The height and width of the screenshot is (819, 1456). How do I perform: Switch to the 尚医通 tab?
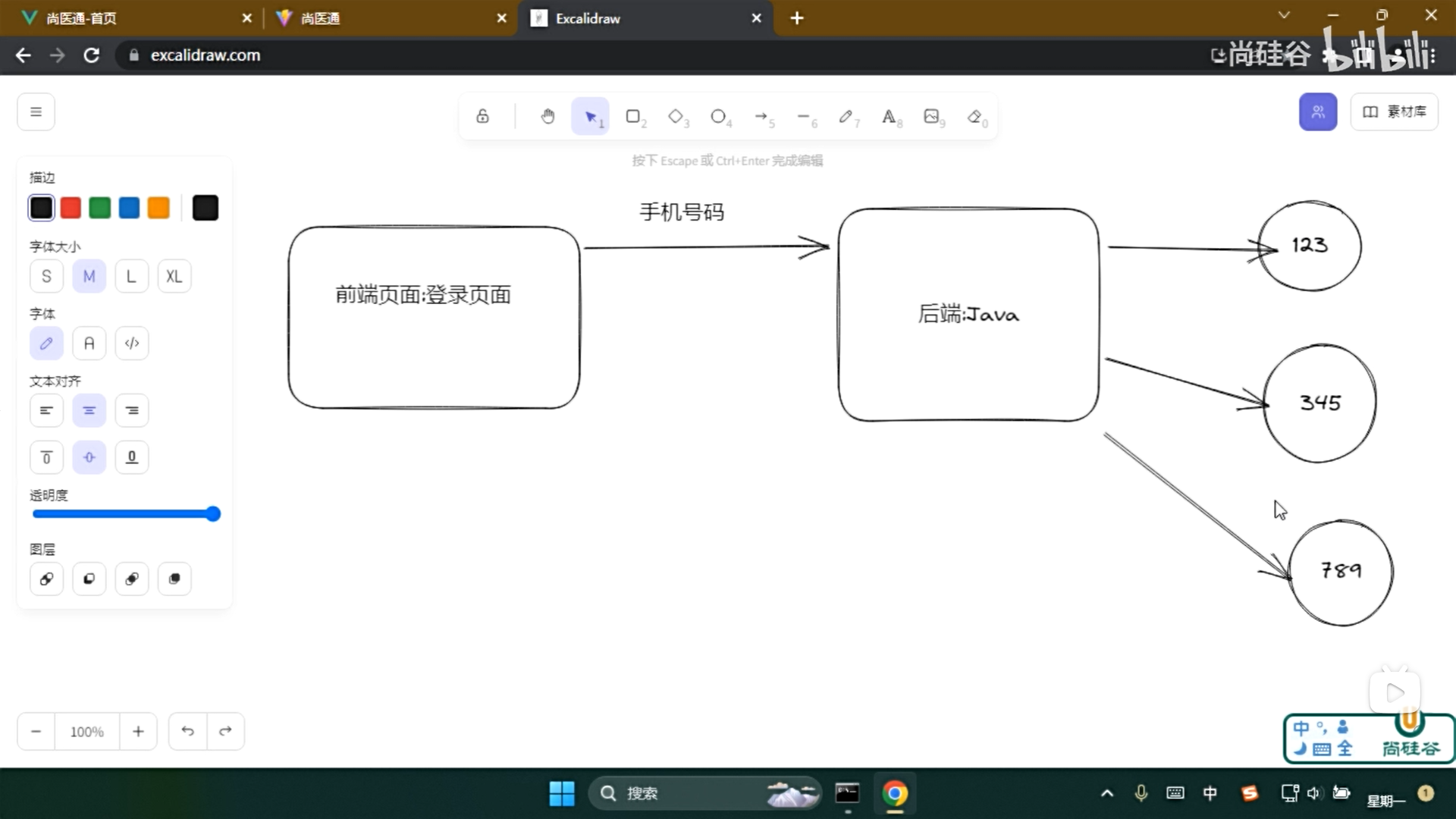(x=372, y=17)
